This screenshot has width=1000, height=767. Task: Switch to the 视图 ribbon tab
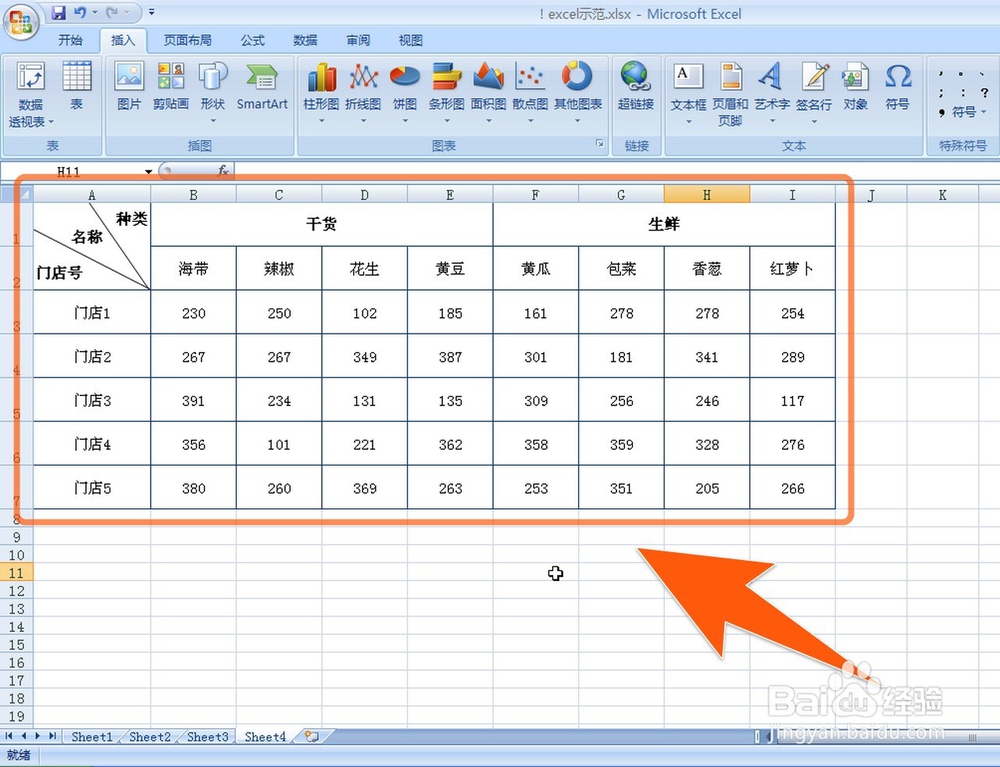click(x=410, y=40)
